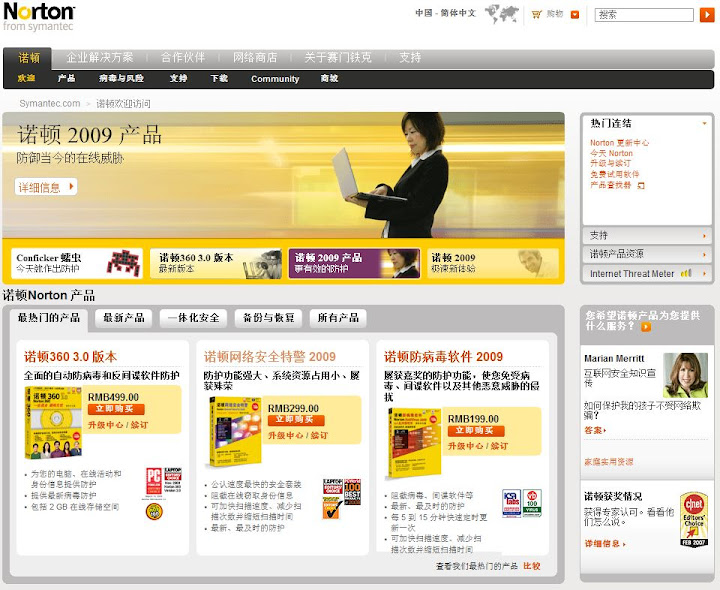
Task: Select the 所有产品 tab
Action: (x=338, y=318)
